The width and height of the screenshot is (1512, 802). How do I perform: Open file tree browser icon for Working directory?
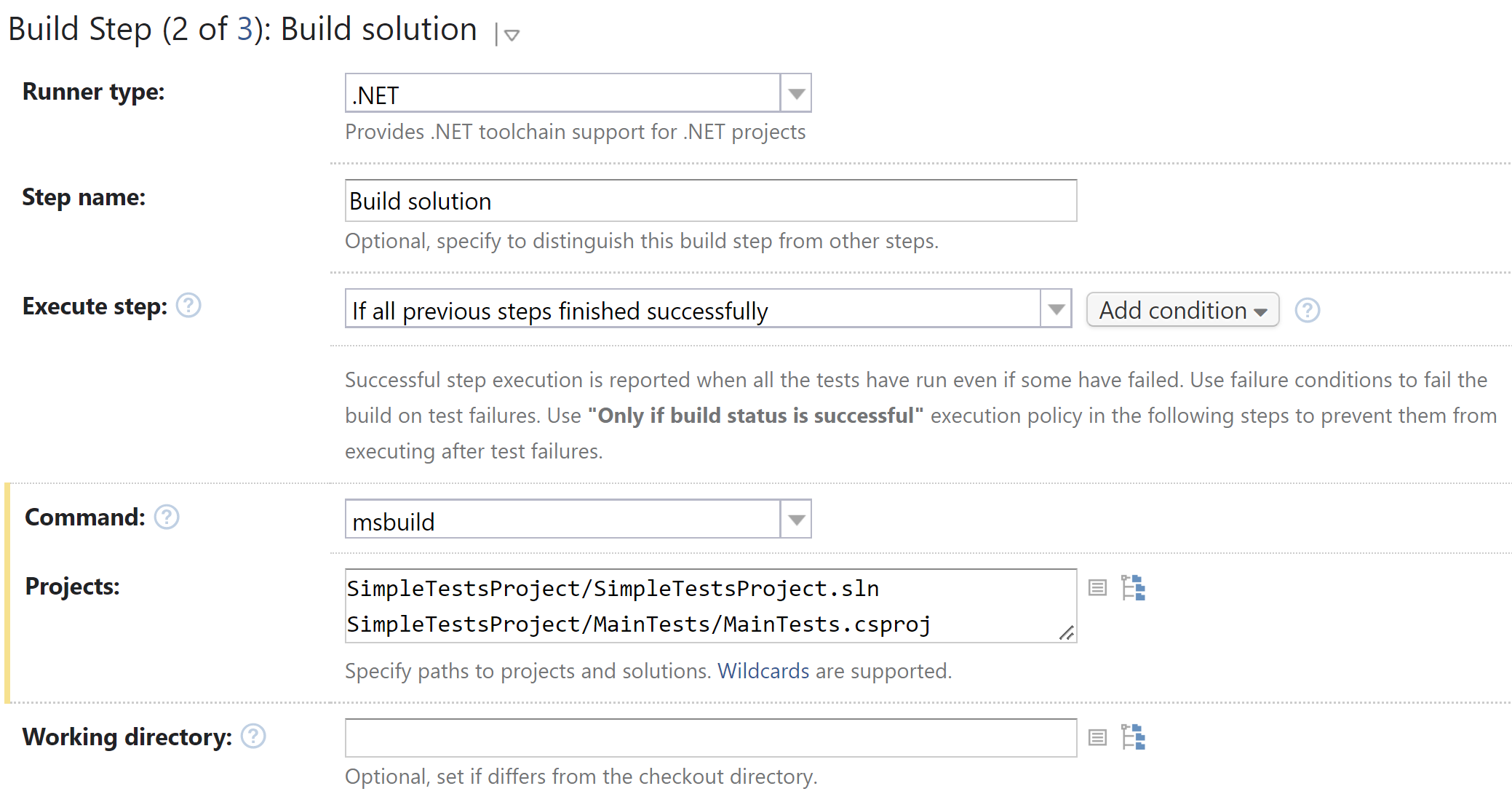(1133, 737)
